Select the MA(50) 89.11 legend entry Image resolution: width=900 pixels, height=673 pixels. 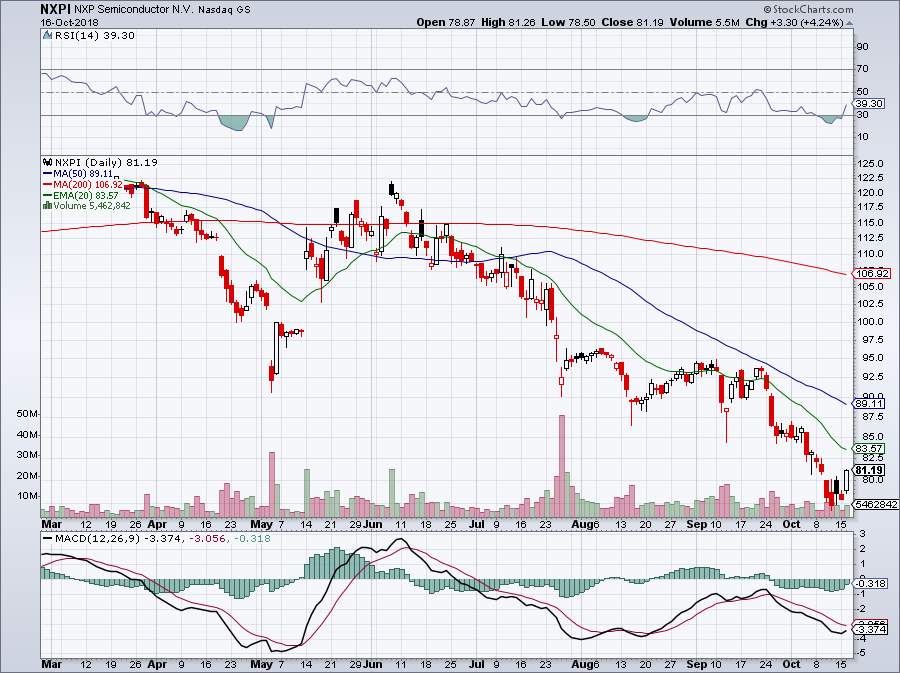pos(77,174)
